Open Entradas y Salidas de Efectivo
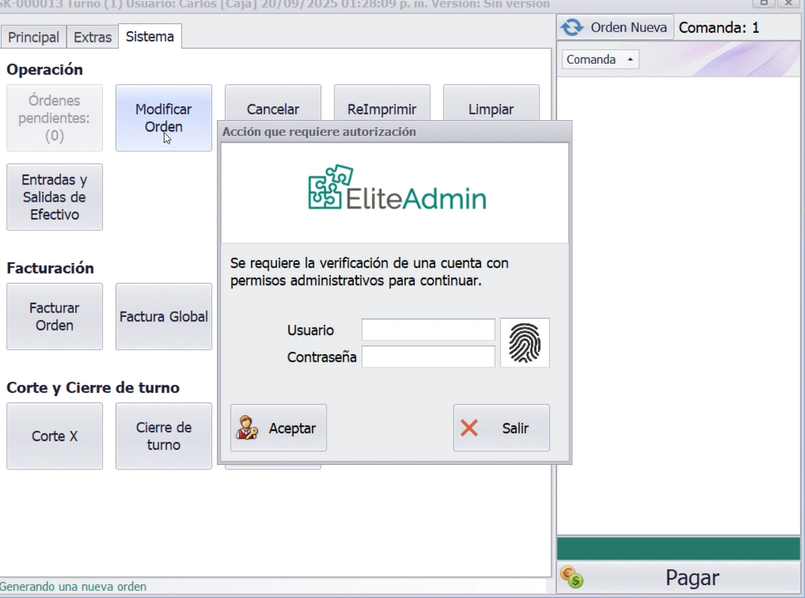 pyautogui.click(x=54, y=197)
